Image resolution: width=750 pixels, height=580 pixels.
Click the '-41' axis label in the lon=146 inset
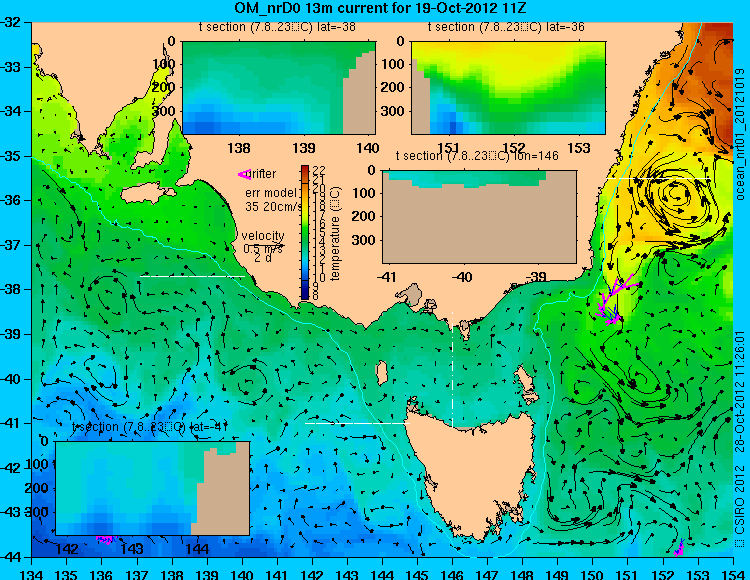(386, 276)
